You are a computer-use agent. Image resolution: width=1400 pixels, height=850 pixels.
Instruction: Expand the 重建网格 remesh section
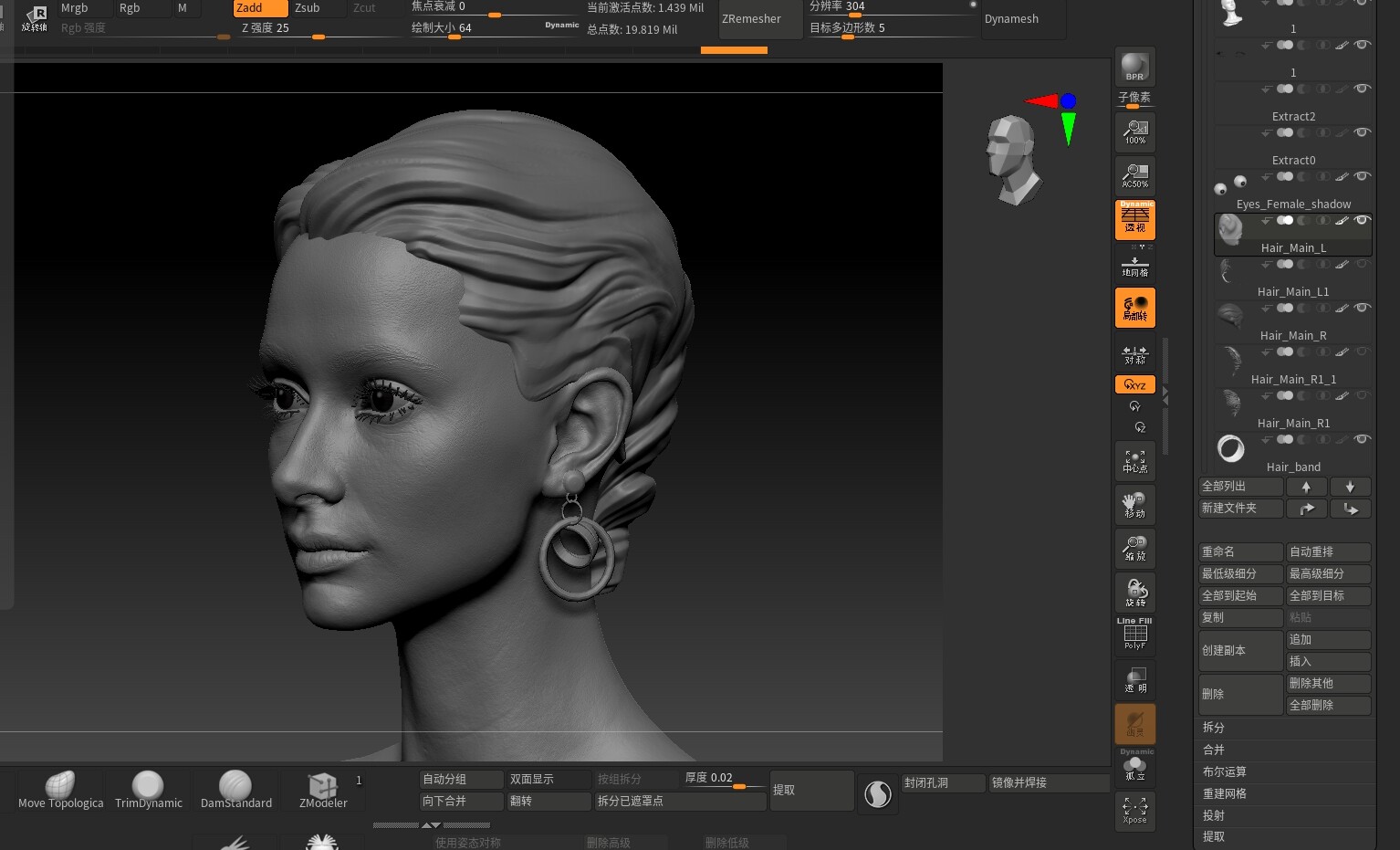coord(1224,793)
